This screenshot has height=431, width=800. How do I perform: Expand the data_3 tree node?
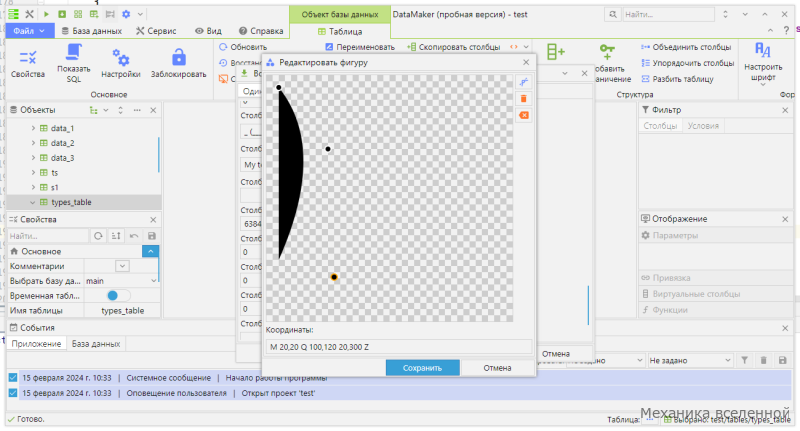pos(33,158)
